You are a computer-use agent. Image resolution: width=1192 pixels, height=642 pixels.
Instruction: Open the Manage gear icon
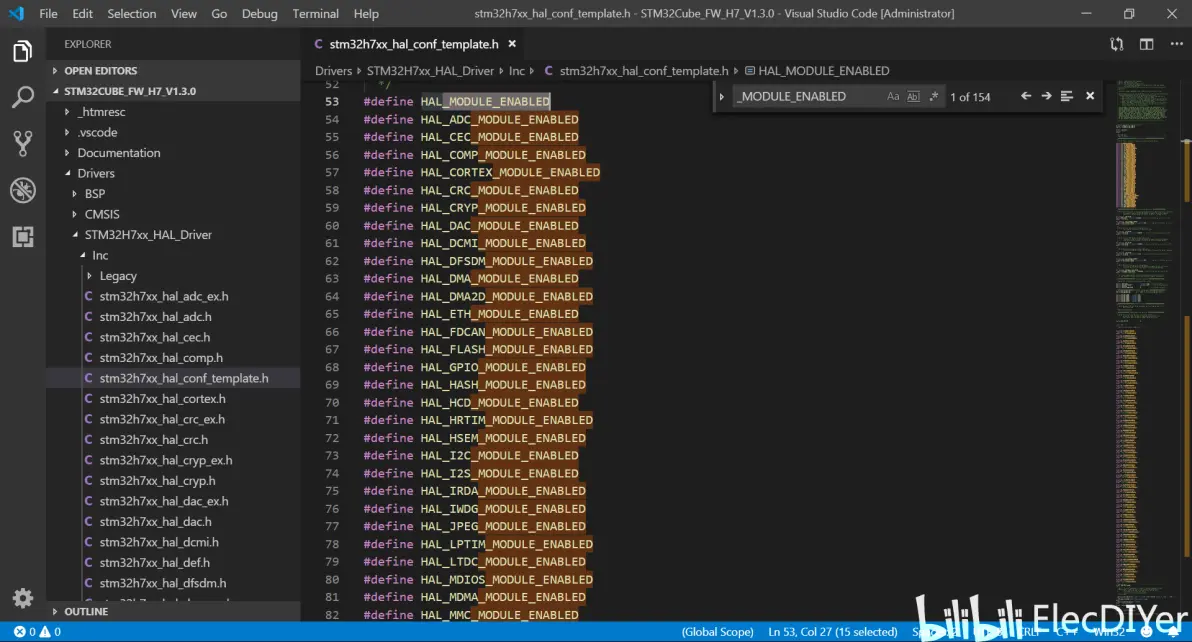click(22, 597)
